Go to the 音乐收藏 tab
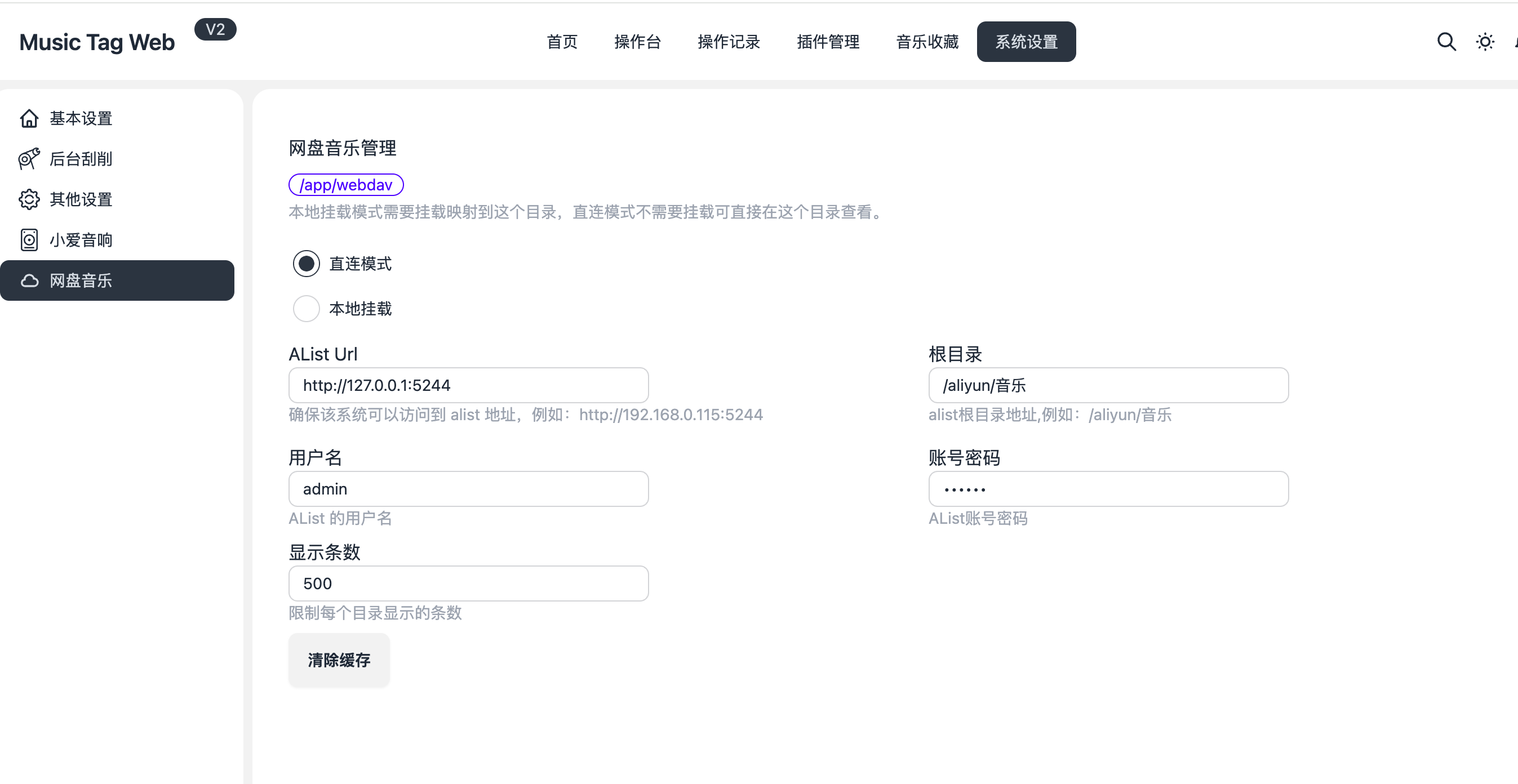 click(927, 42)
